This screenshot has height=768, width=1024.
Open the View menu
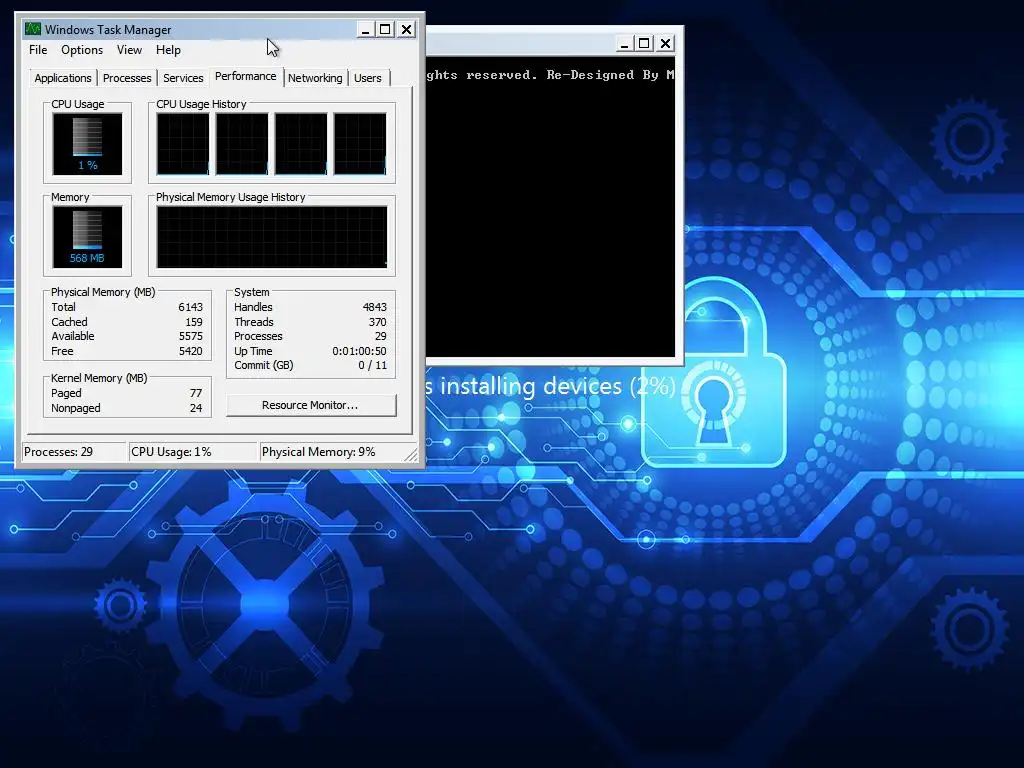coord(129,50)
